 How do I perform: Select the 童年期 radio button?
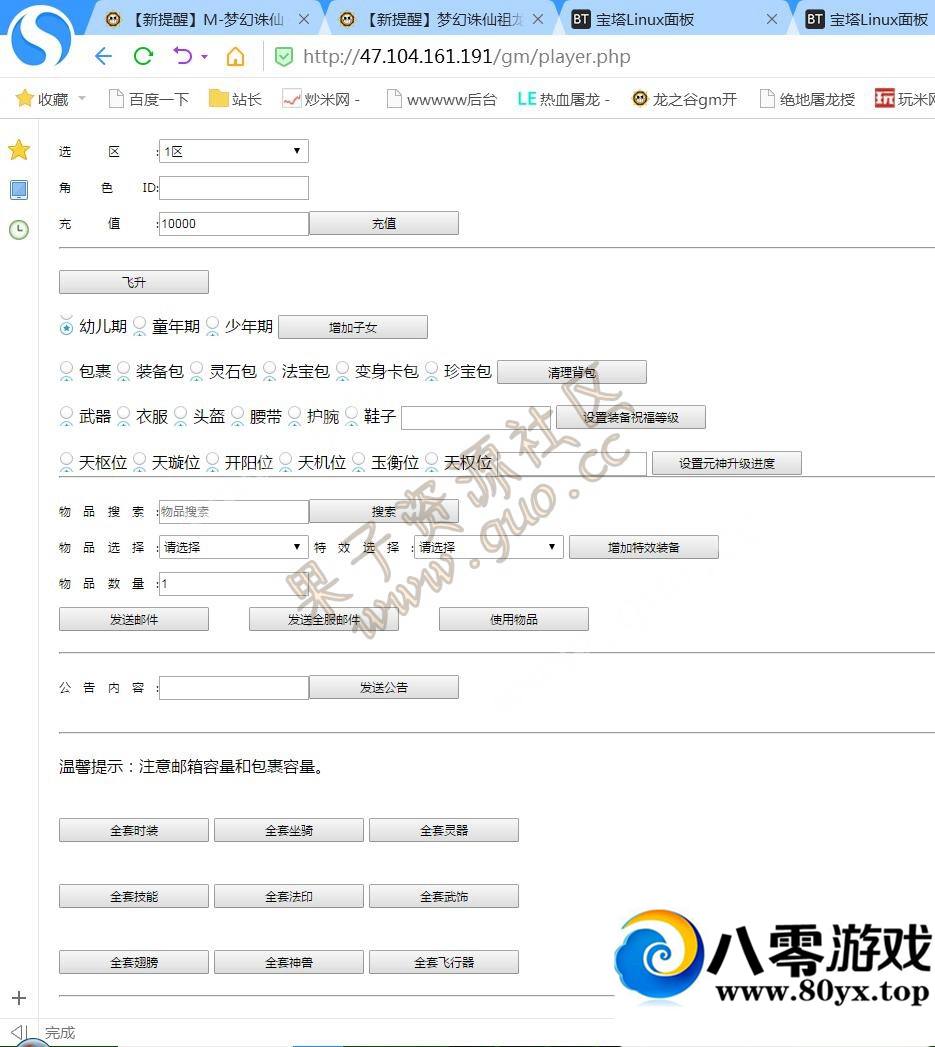140,327
